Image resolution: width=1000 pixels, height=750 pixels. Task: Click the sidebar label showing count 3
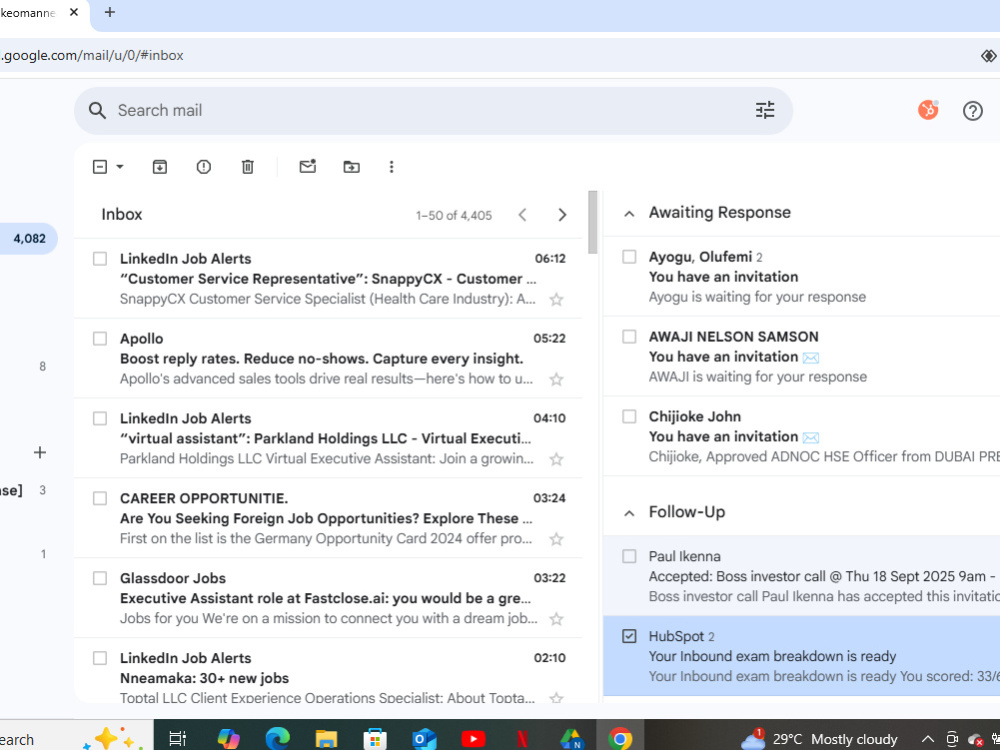point(43,490)
